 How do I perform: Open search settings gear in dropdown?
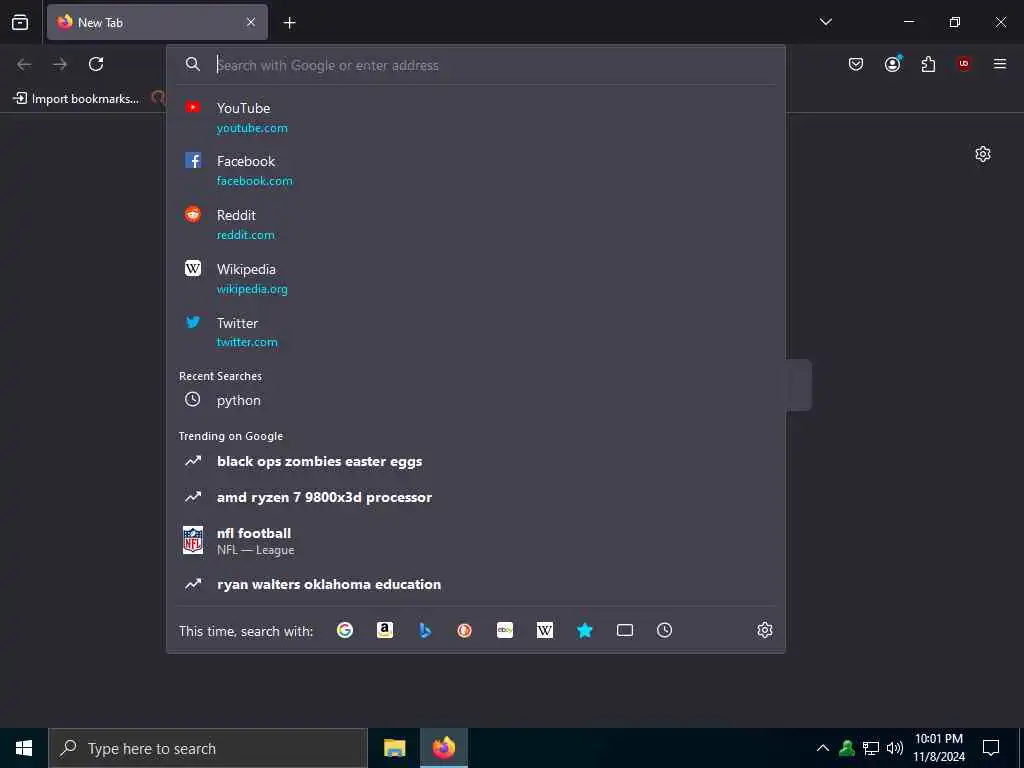coord(765,630)
